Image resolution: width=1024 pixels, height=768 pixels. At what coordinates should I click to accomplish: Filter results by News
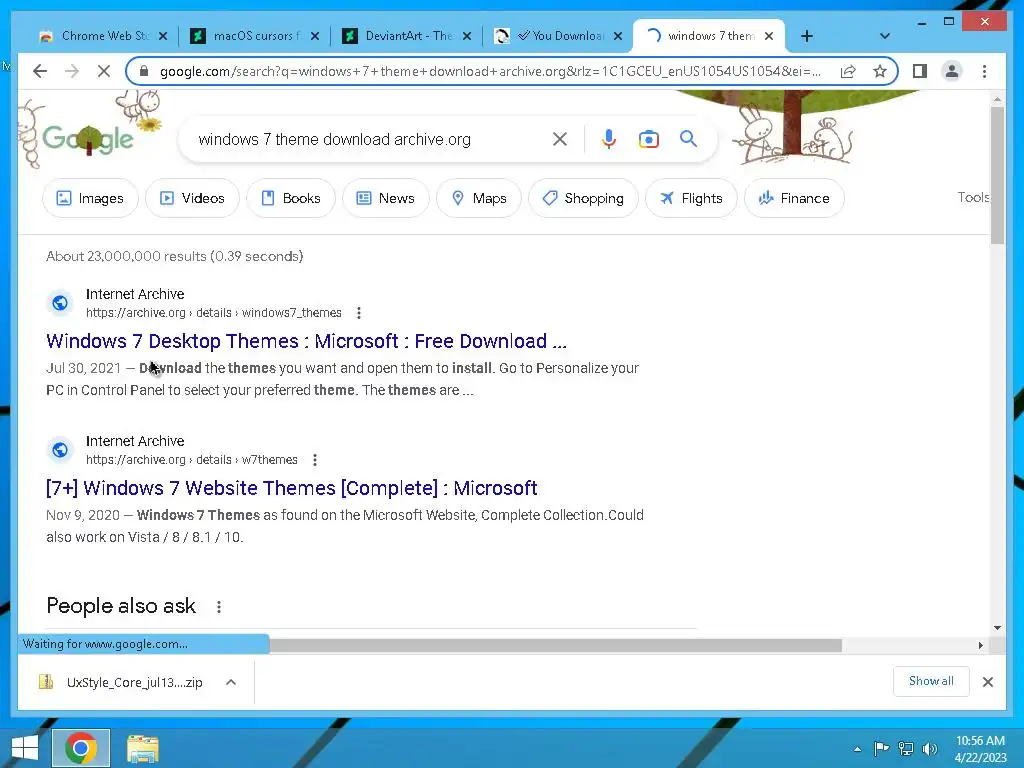385,198
